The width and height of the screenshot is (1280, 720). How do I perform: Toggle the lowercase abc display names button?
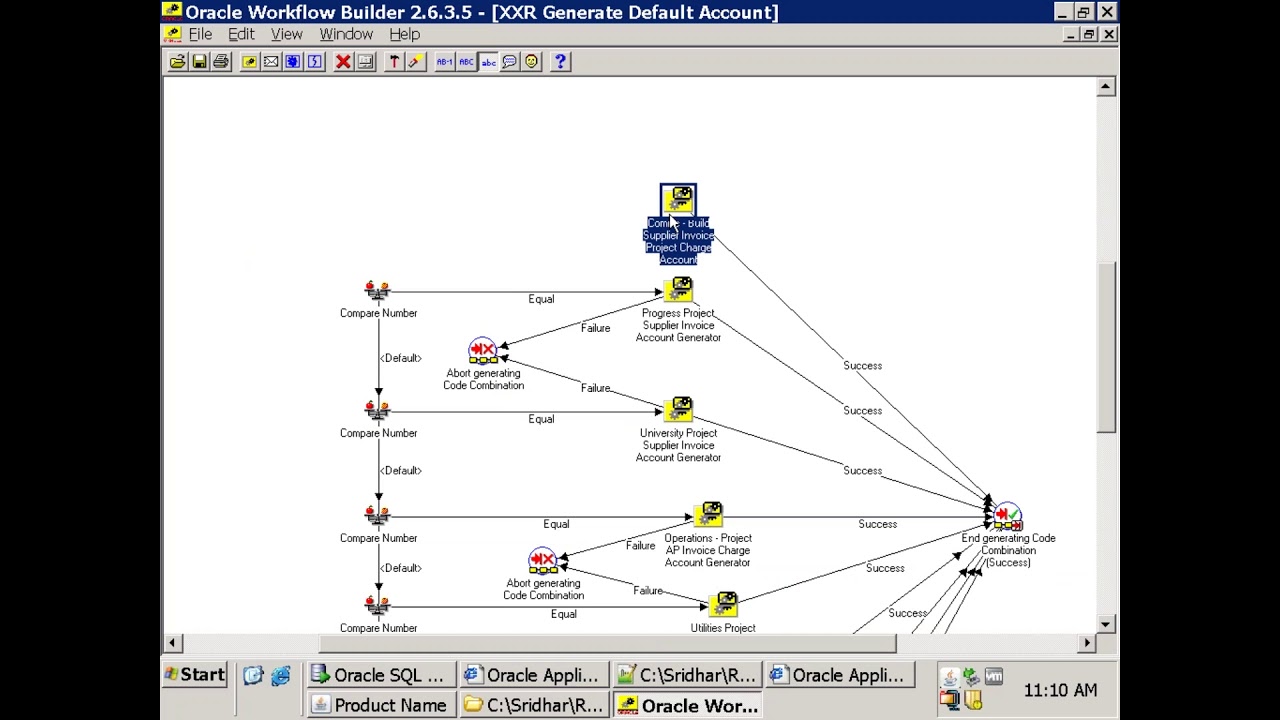pyautogui.click(x=488, y=62)
